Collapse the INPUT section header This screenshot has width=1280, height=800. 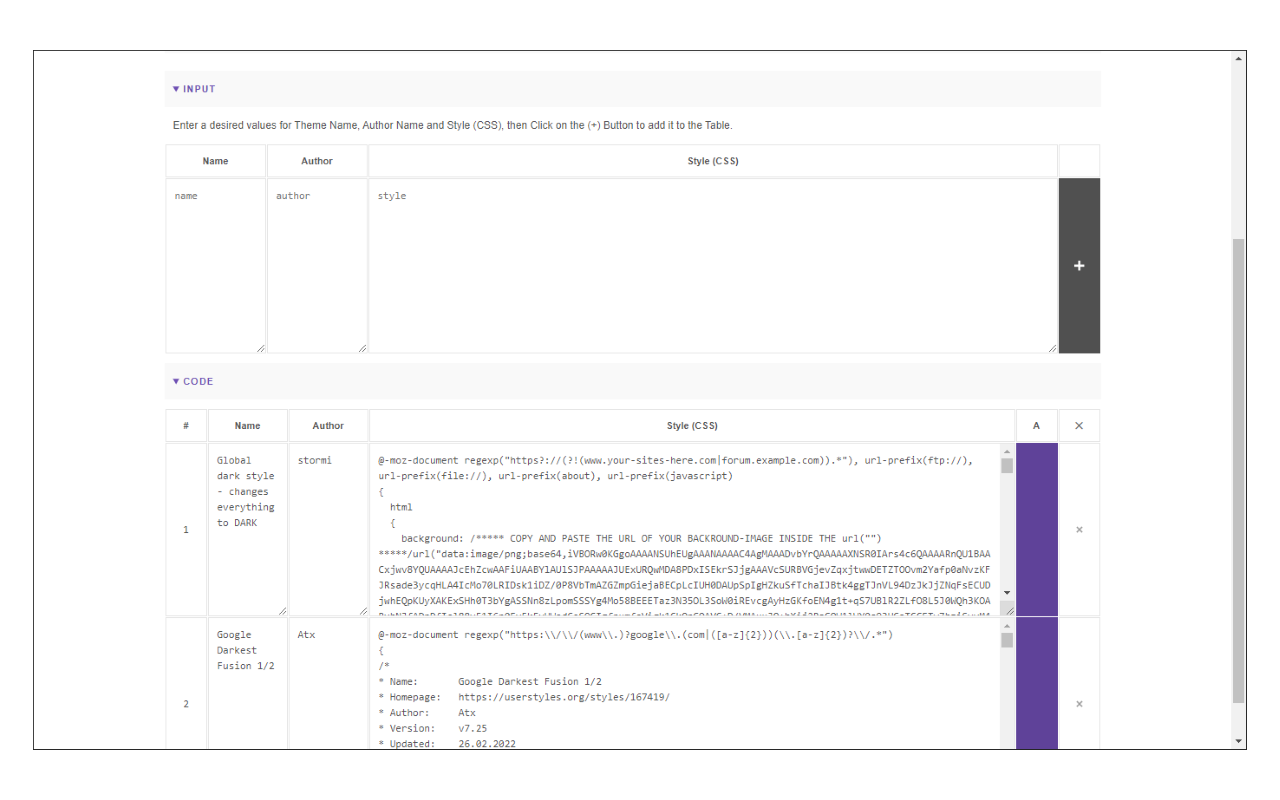632,89
